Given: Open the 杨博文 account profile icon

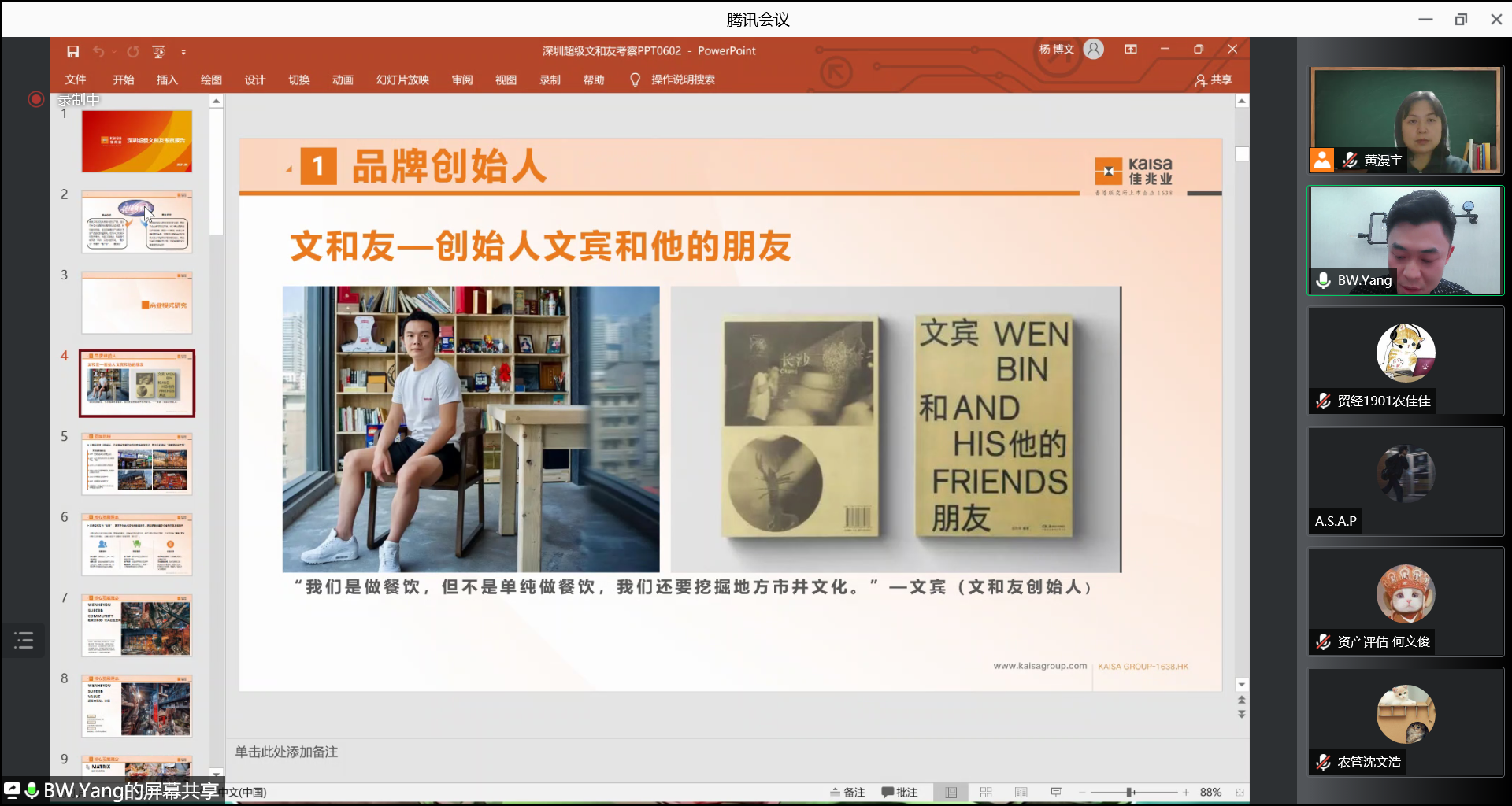Looking at the screenshot, I should pyautogui.click(x=1093, y=50).
